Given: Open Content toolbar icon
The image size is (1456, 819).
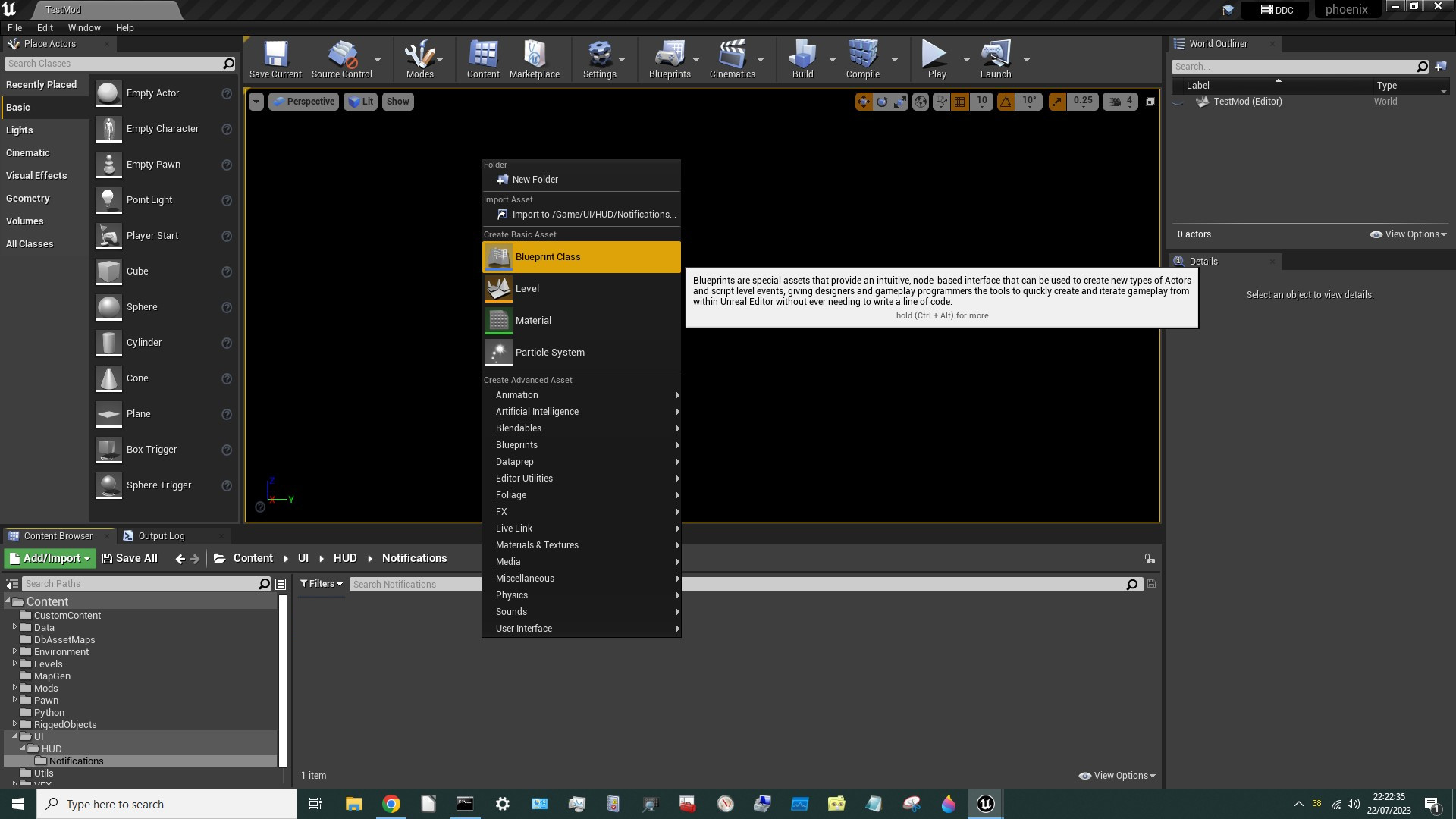Looking at the screenshot, I should (x=483, y=59).
